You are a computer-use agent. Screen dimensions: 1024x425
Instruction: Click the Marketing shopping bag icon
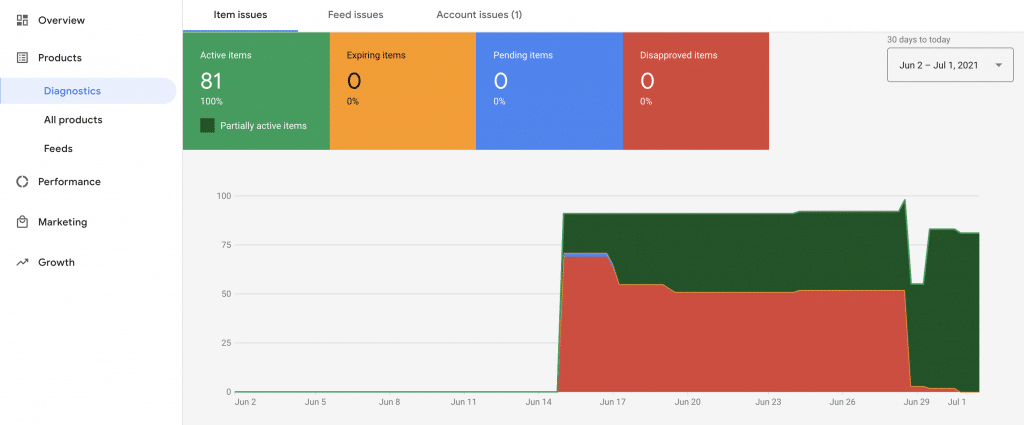click(22, 222)
